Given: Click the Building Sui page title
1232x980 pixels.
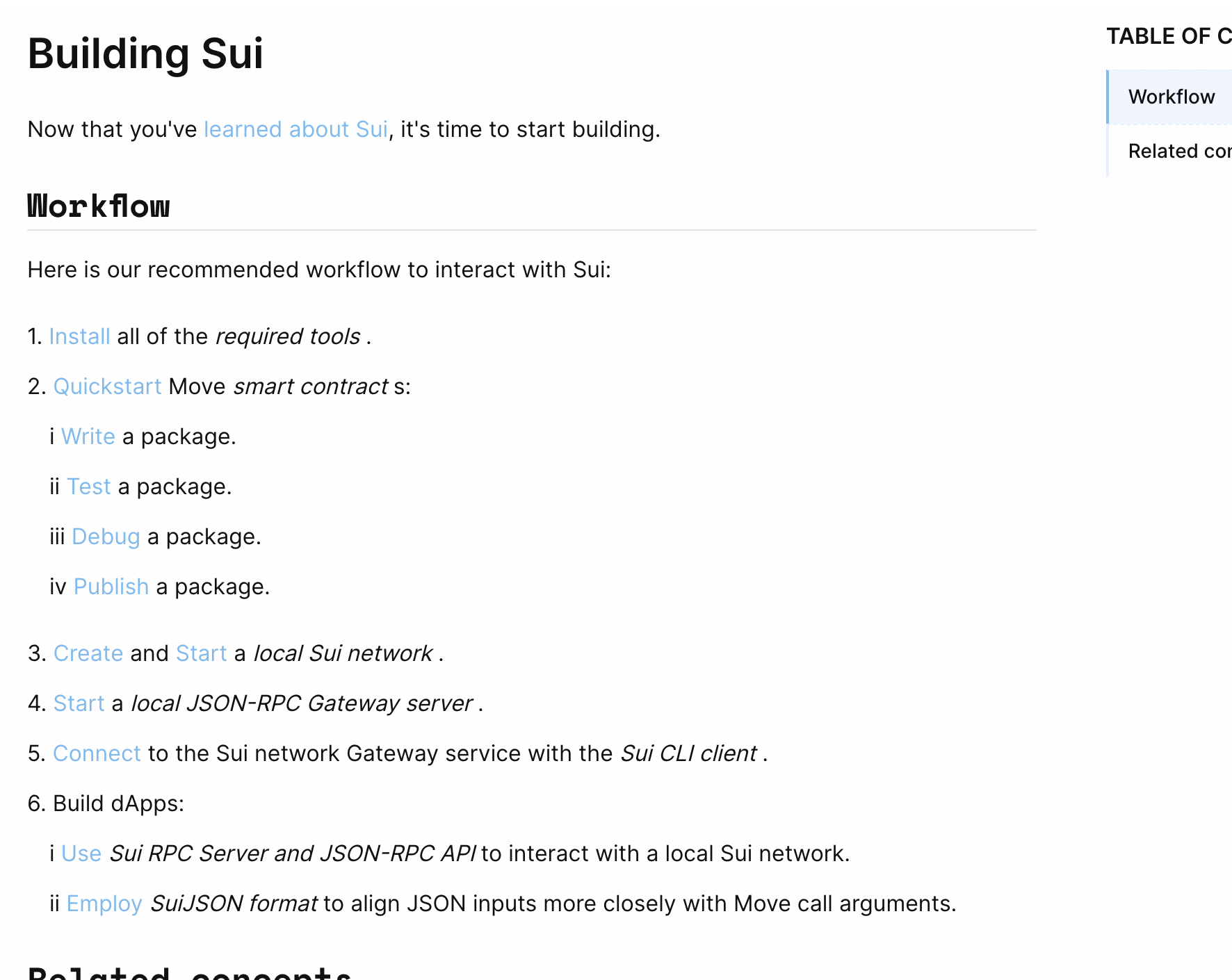Looking at the screenshot, I should click(145, 53).
